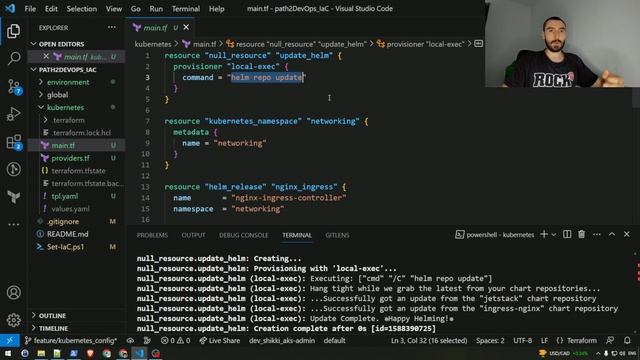Screen dimensions: 640x360
Task: Open the Help menu
Action: 216,9
